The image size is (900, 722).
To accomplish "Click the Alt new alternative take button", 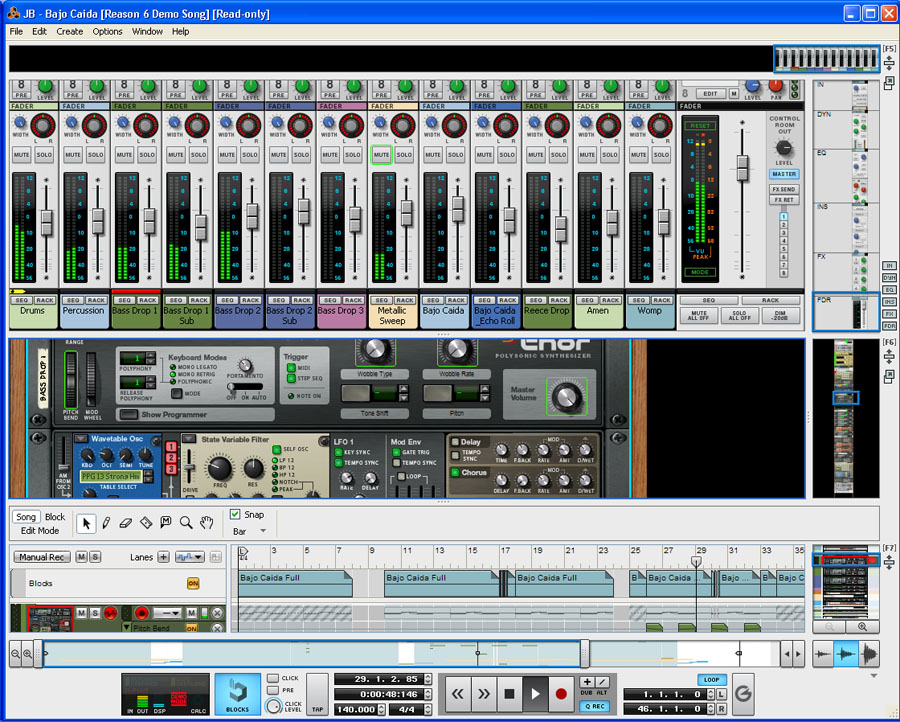I will (x=602, y=682).
